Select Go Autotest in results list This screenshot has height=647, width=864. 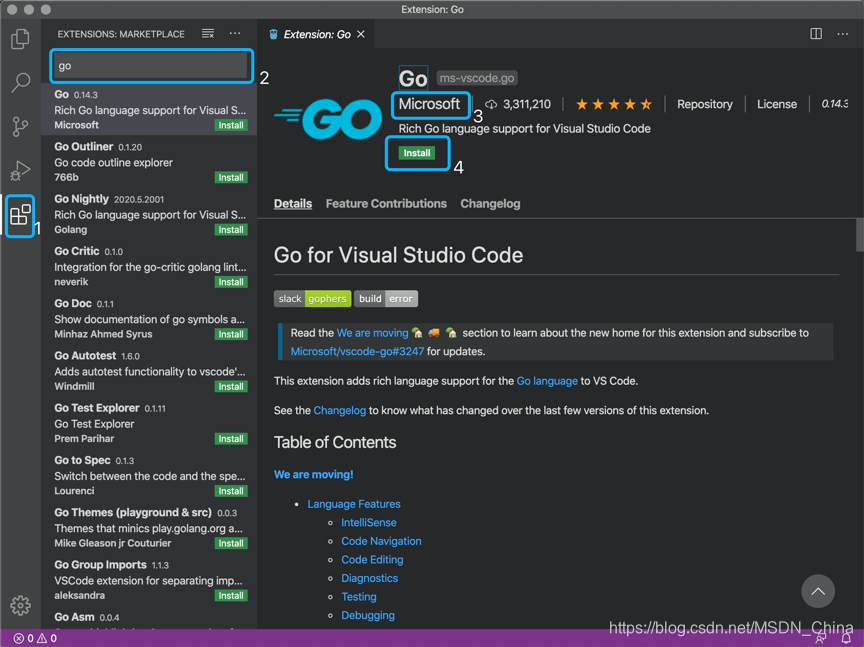149,371
